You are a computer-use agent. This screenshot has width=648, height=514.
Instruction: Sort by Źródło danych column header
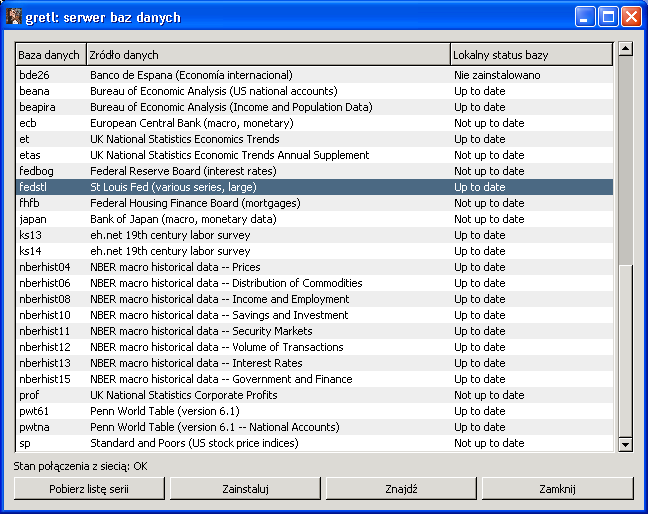pos(268,55)
